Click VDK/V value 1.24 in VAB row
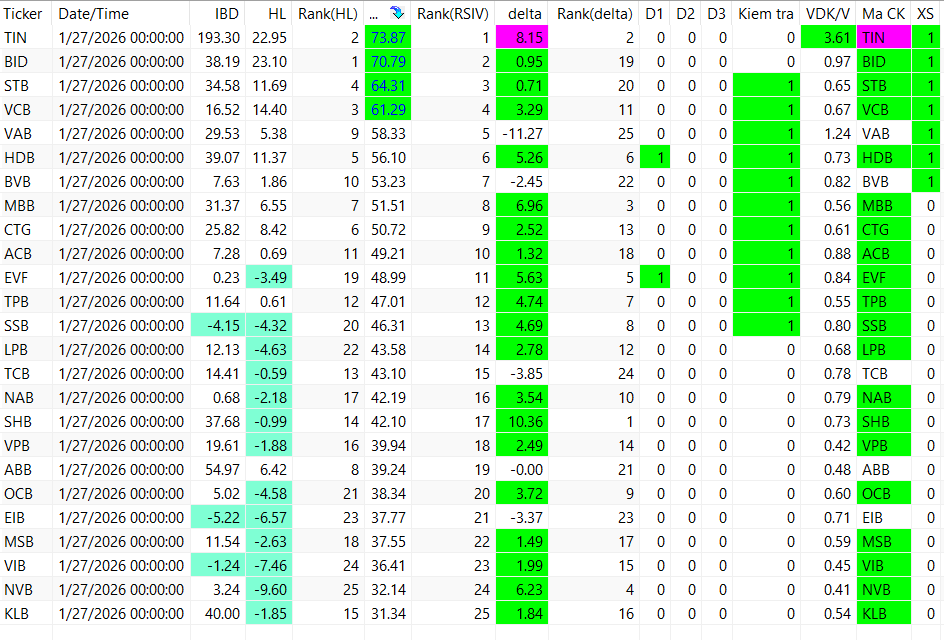Screen dimensions: 944x640 click(x=837, y=134)
